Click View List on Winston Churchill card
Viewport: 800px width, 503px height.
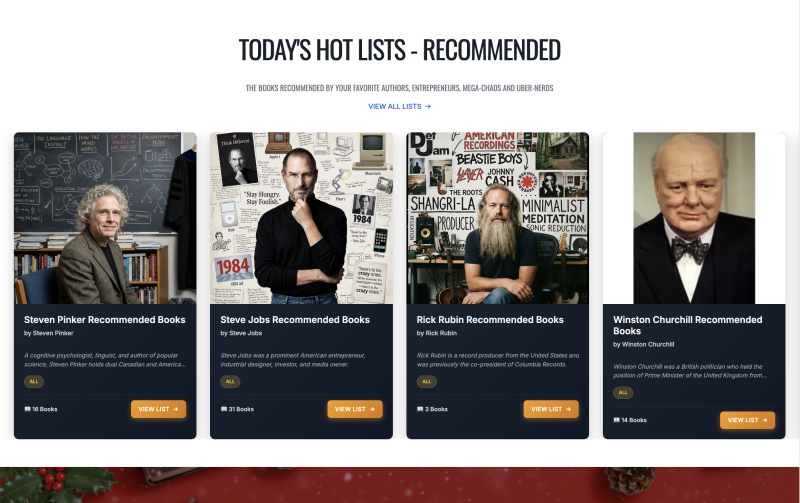pyautogui.click(x=747, y=420)
